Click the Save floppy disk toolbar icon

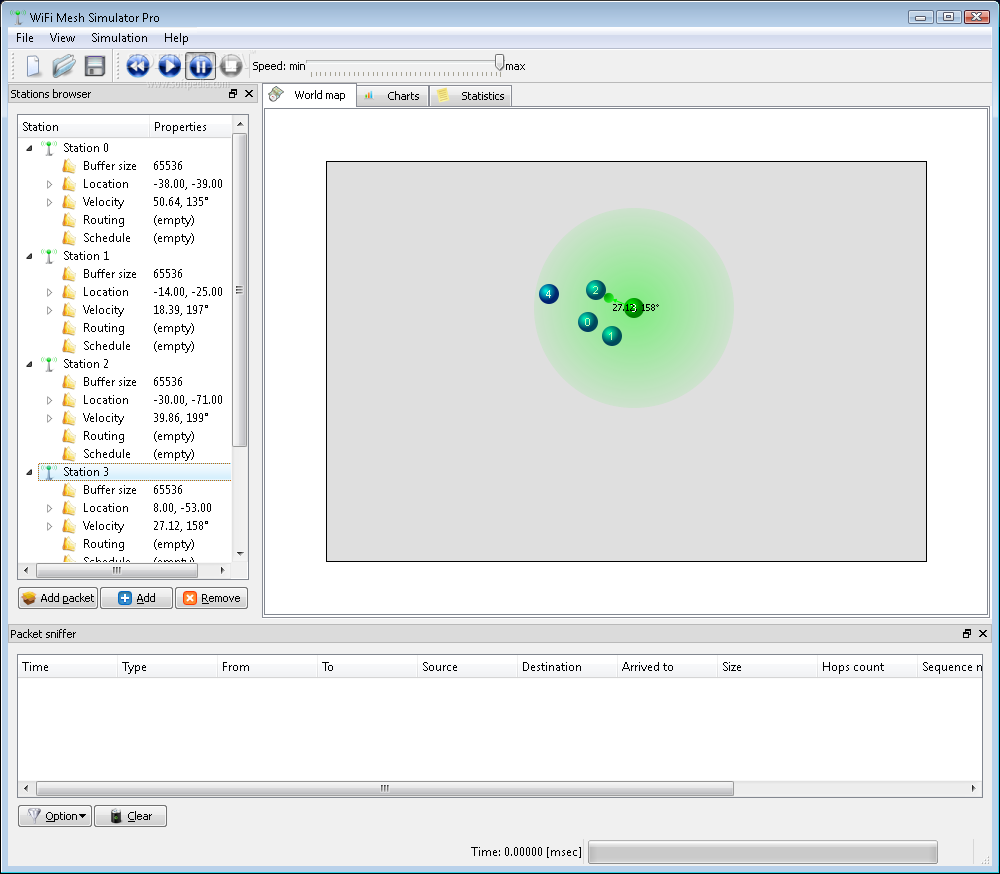click(x=95, y=66)
